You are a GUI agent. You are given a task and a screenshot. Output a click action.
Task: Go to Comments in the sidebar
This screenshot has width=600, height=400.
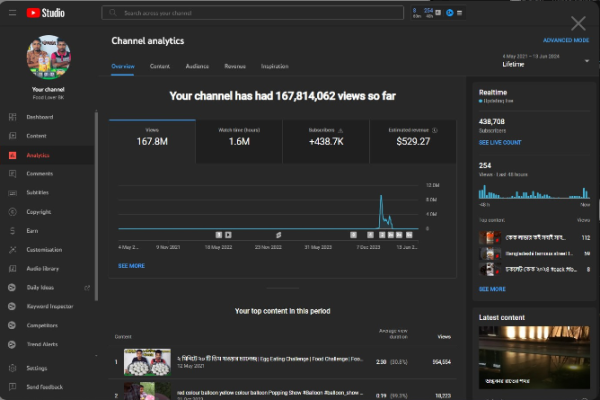(x=40, y=174)
